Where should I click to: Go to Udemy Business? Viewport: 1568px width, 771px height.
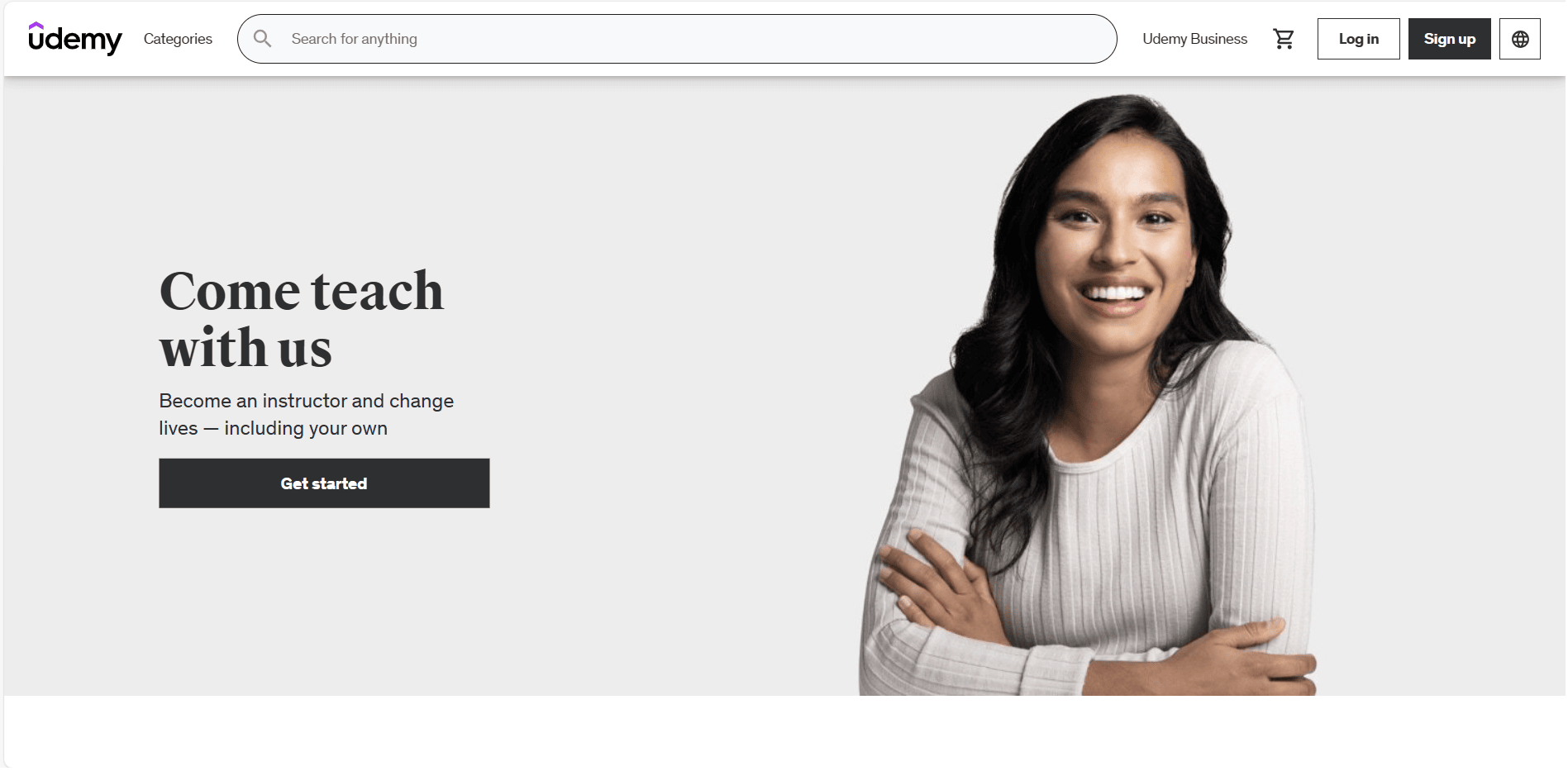1194,39
